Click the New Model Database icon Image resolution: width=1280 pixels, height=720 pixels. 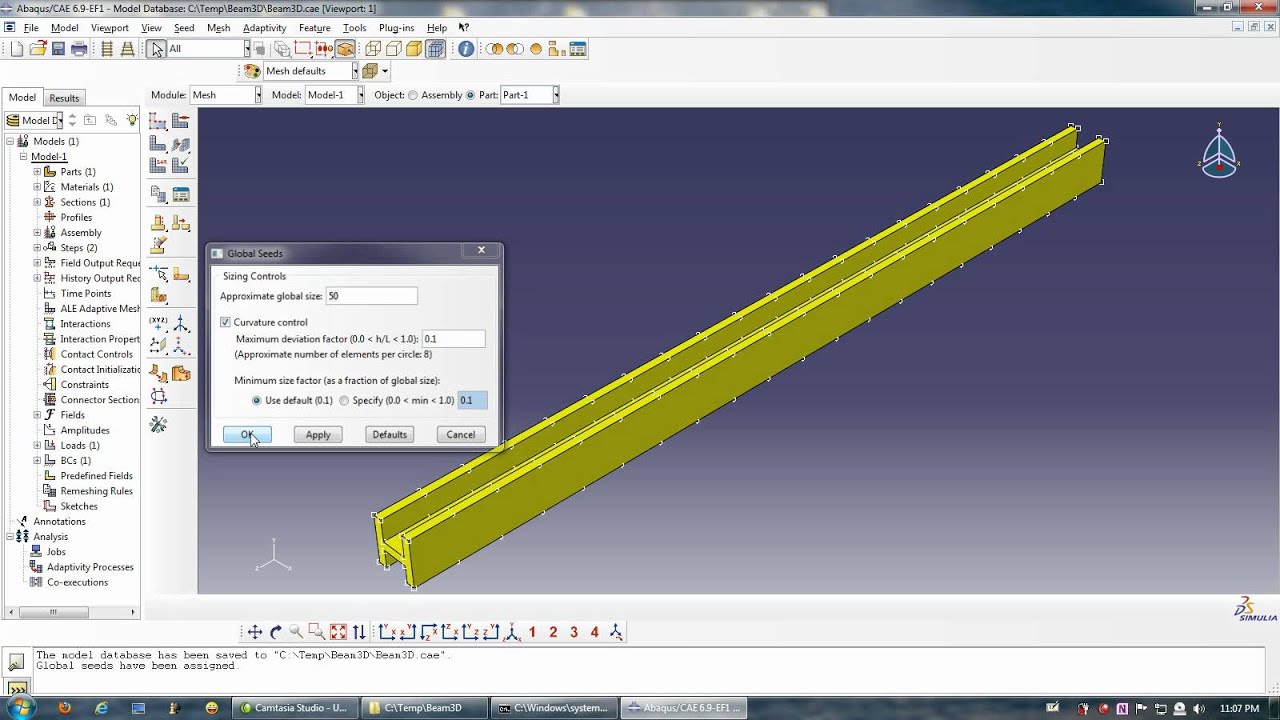point(16,49)
